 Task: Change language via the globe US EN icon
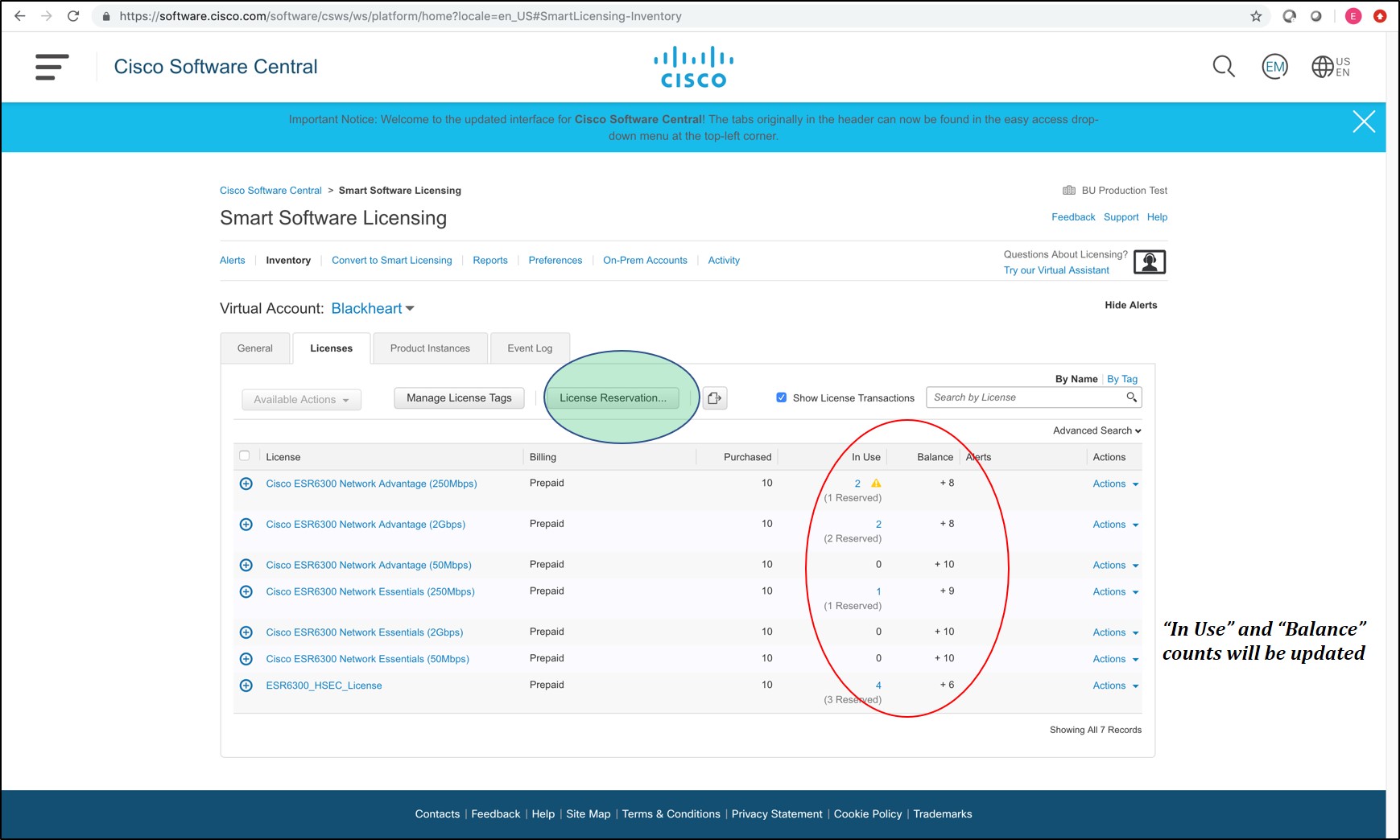1331,67
